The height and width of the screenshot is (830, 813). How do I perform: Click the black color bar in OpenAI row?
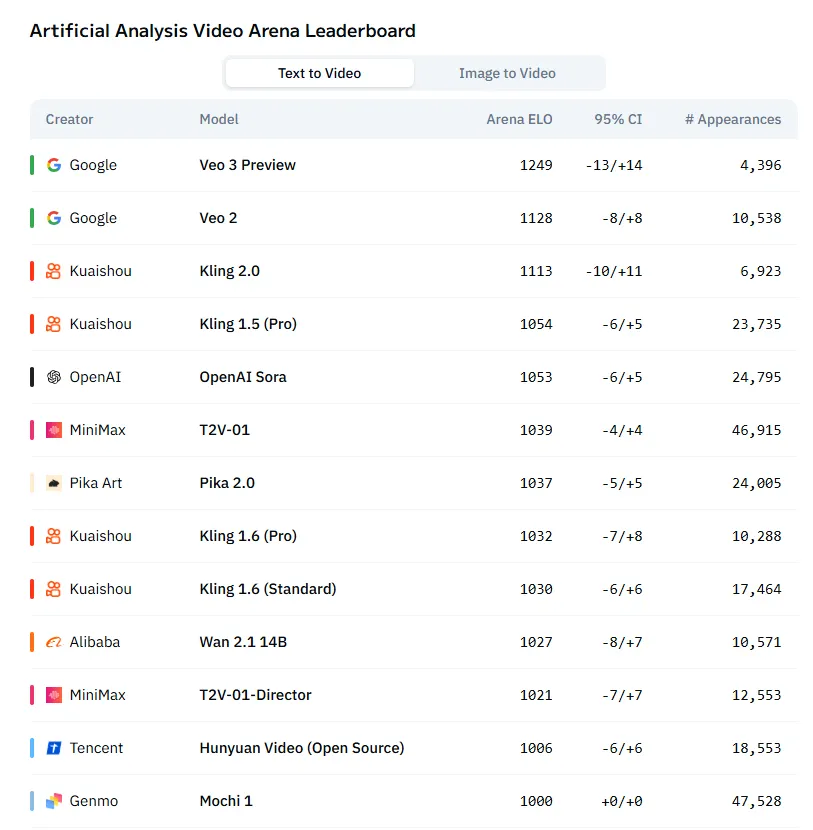tap(32, 377)
